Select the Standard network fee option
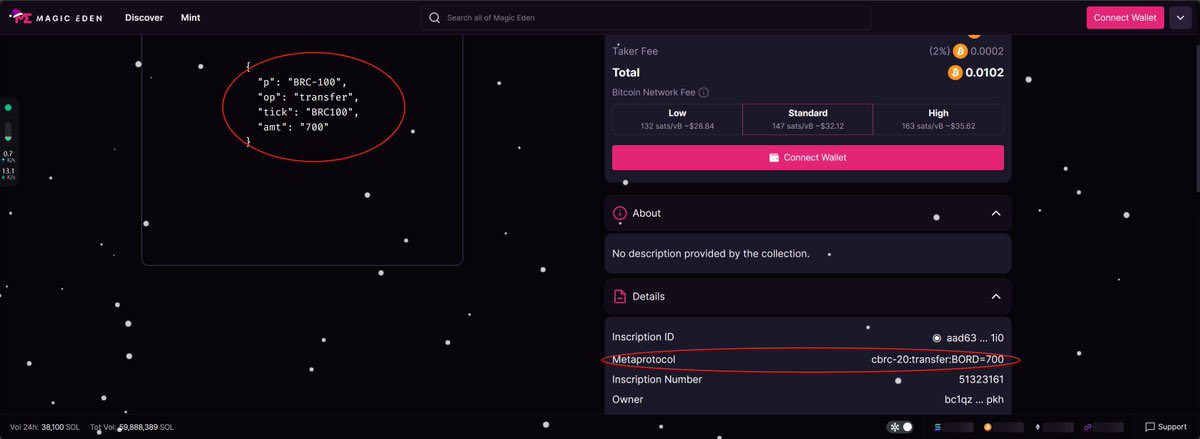1200x439 pixels. pyautogui.click(x=808, y=119)
